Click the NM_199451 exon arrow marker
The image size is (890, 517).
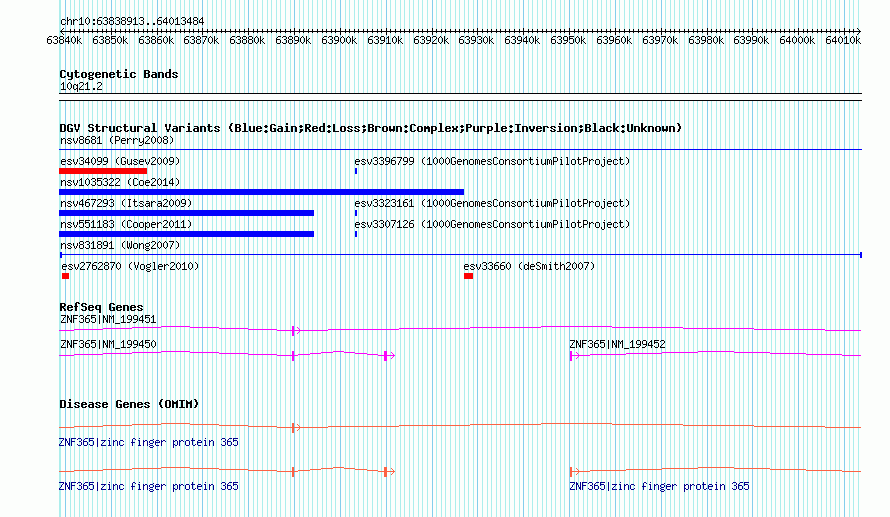[296, 331]
